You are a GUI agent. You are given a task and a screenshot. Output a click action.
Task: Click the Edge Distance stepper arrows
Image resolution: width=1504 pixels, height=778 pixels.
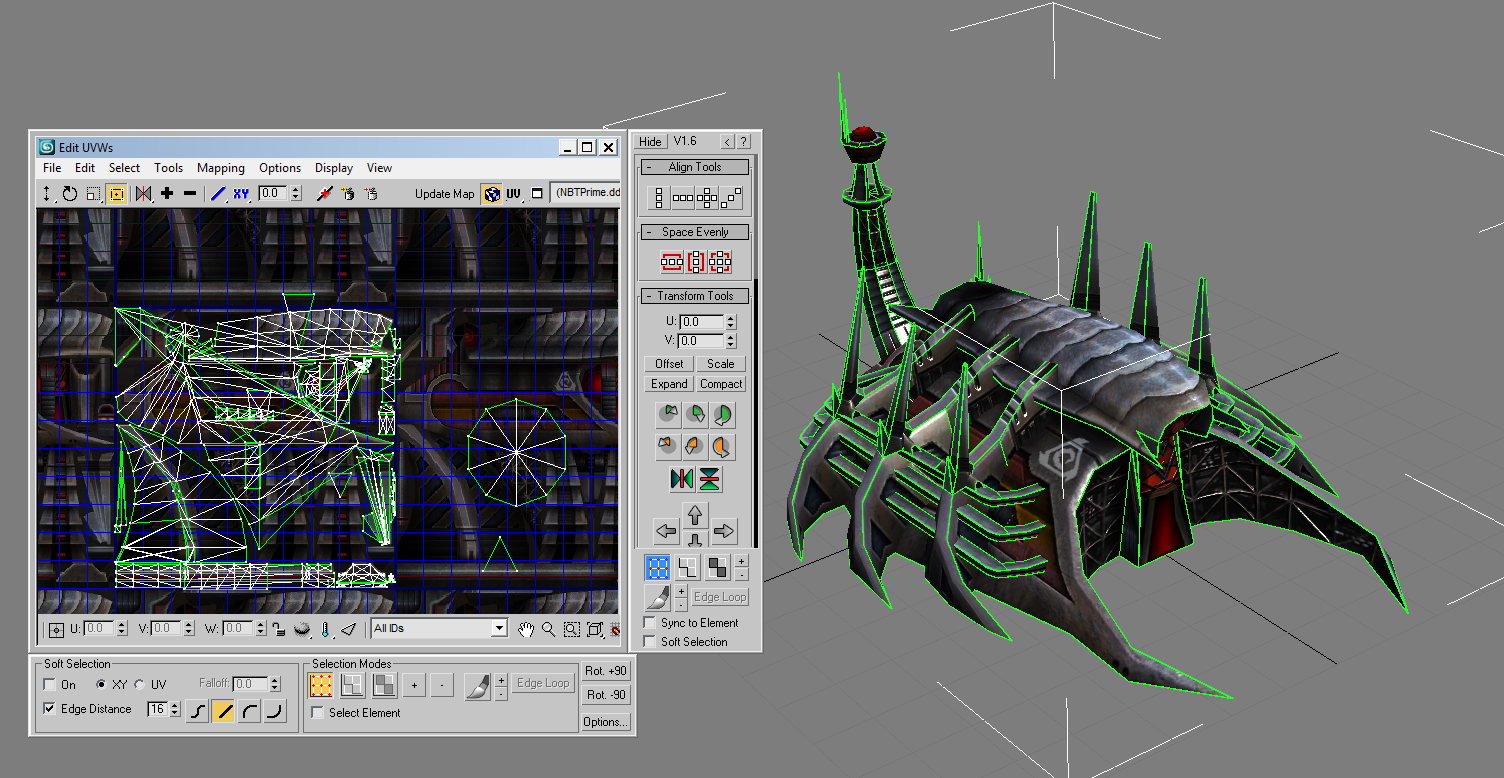tap(175, 709)
